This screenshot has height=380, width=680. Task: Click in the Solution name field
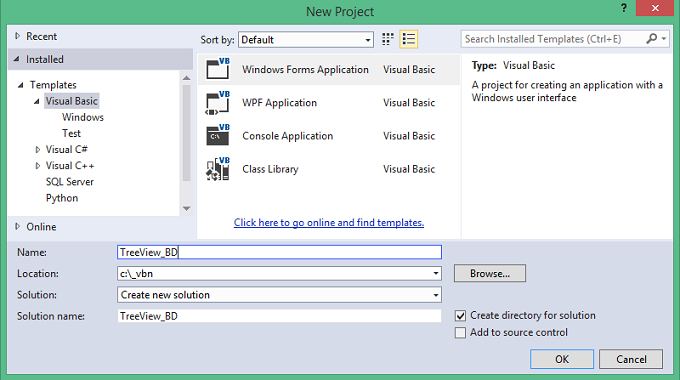click(x=279, y=316)
